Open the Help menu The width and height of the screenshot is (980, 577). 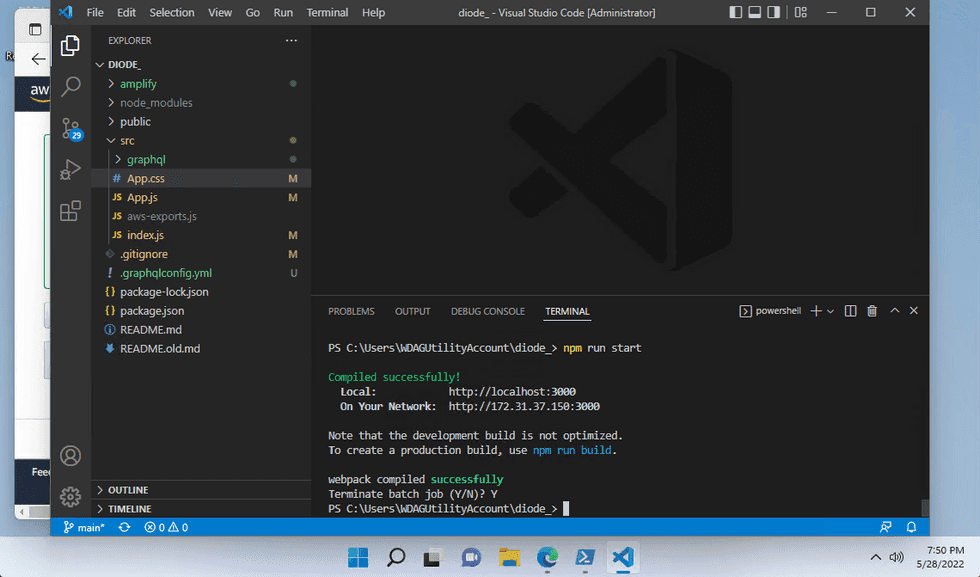[x=374, y=13]
